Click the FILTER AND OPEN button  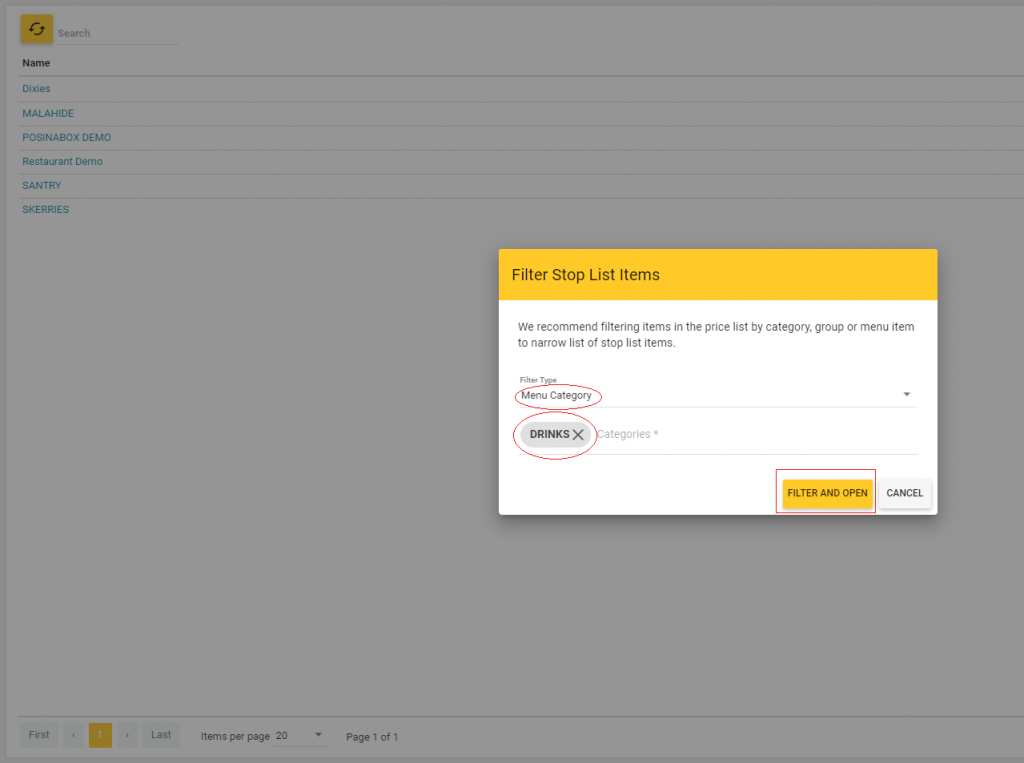(826, 492)
